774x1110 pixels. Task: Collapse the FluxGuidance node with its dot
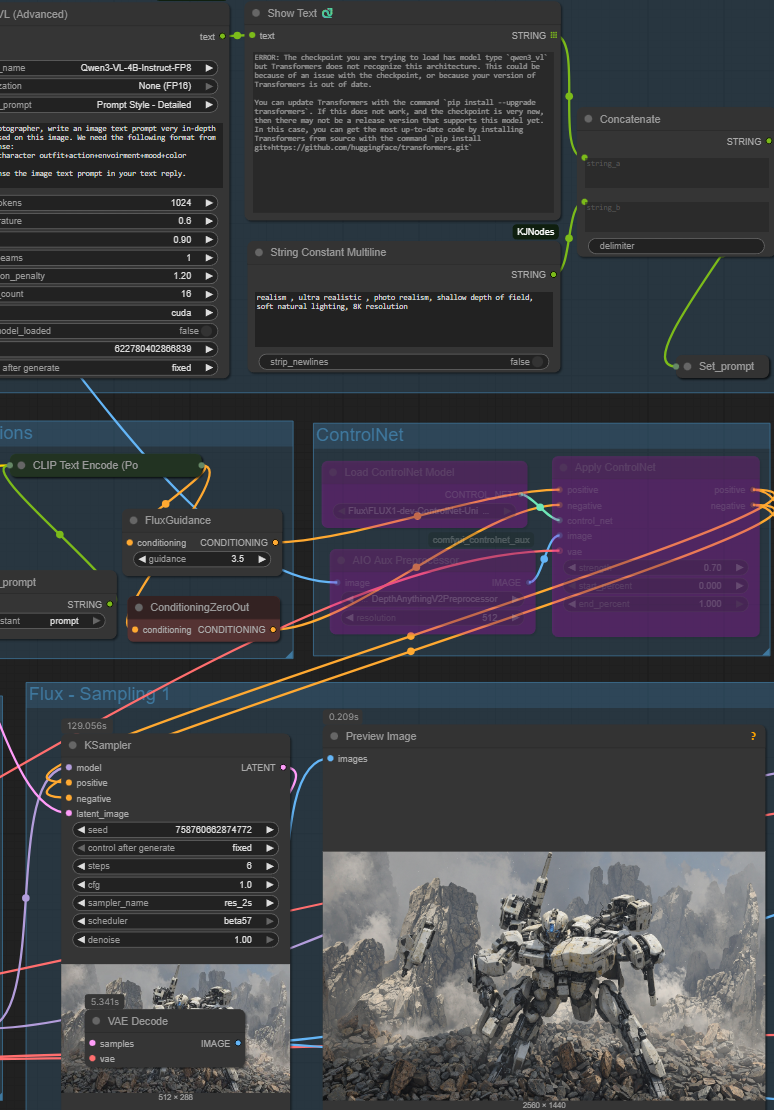pyautogui.click(x=134, y=520)
